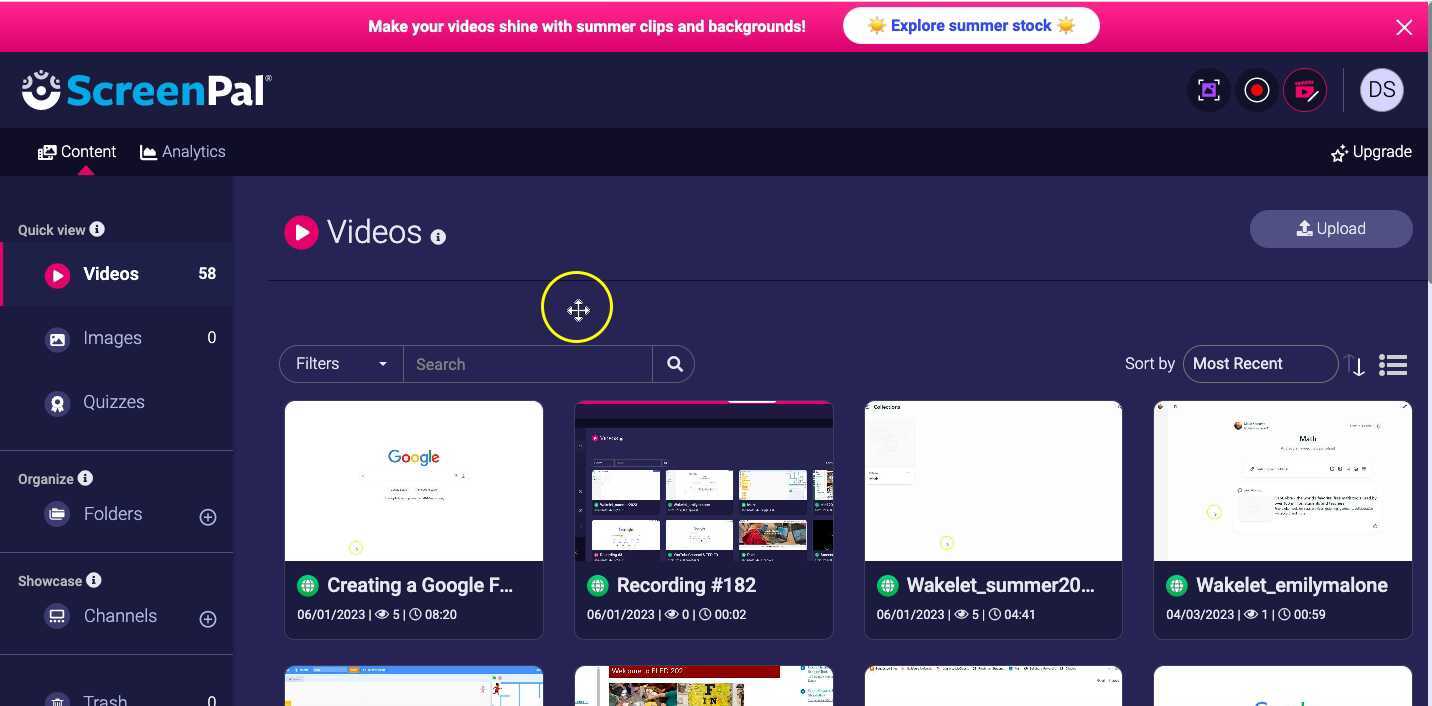Open the DS account avatar menu
The image size is (1432, 706).
pos(1381,90)
